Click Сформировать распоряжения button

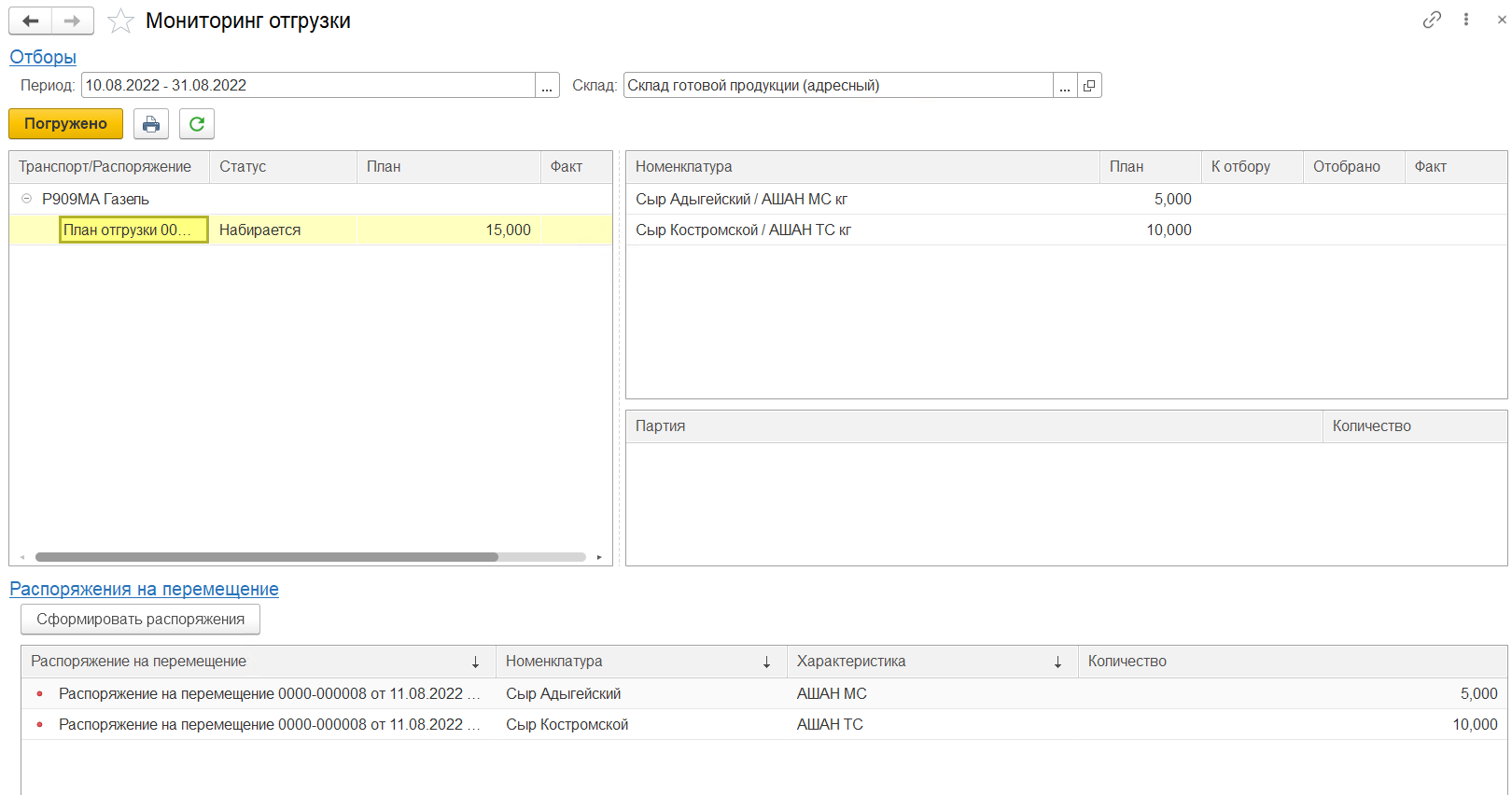pos(140,620)
